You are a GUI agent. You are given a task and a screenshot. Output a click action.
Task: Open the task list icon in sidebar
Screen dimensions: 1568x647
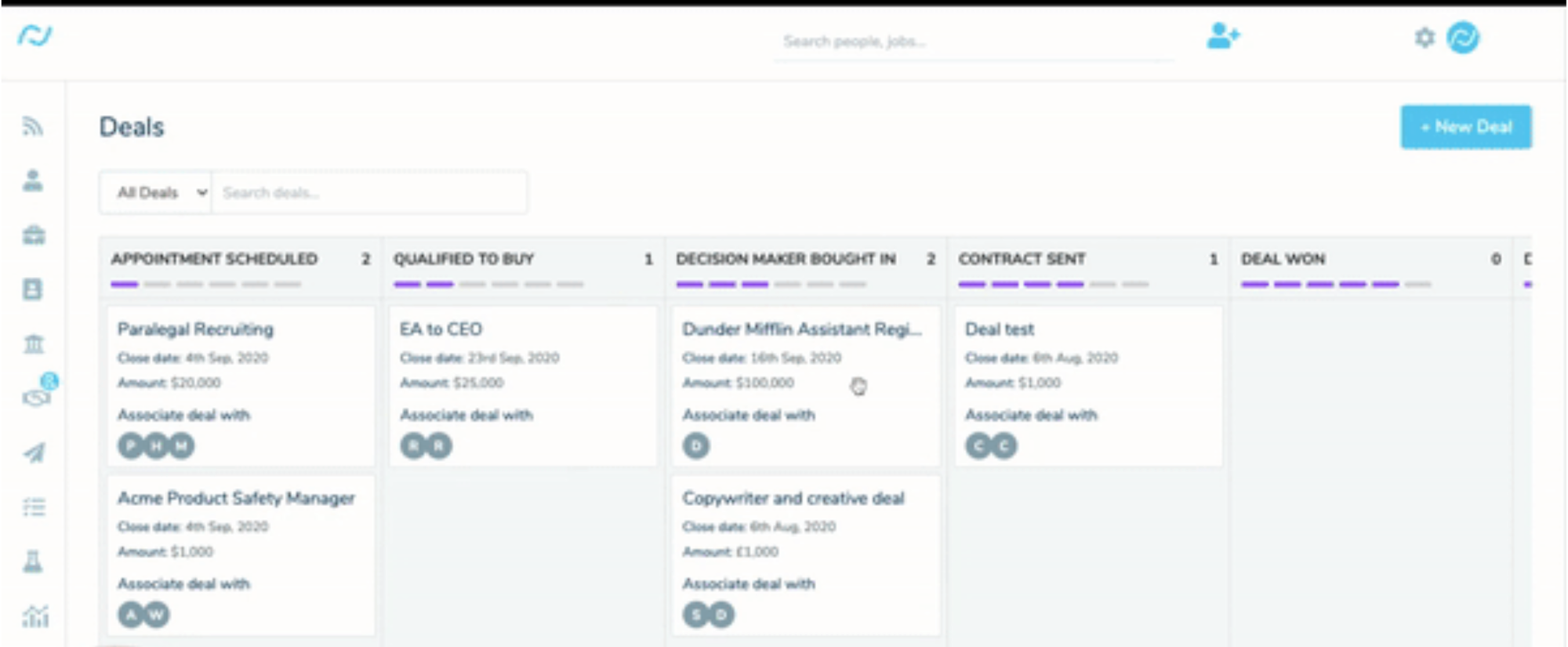click(34, 507)
